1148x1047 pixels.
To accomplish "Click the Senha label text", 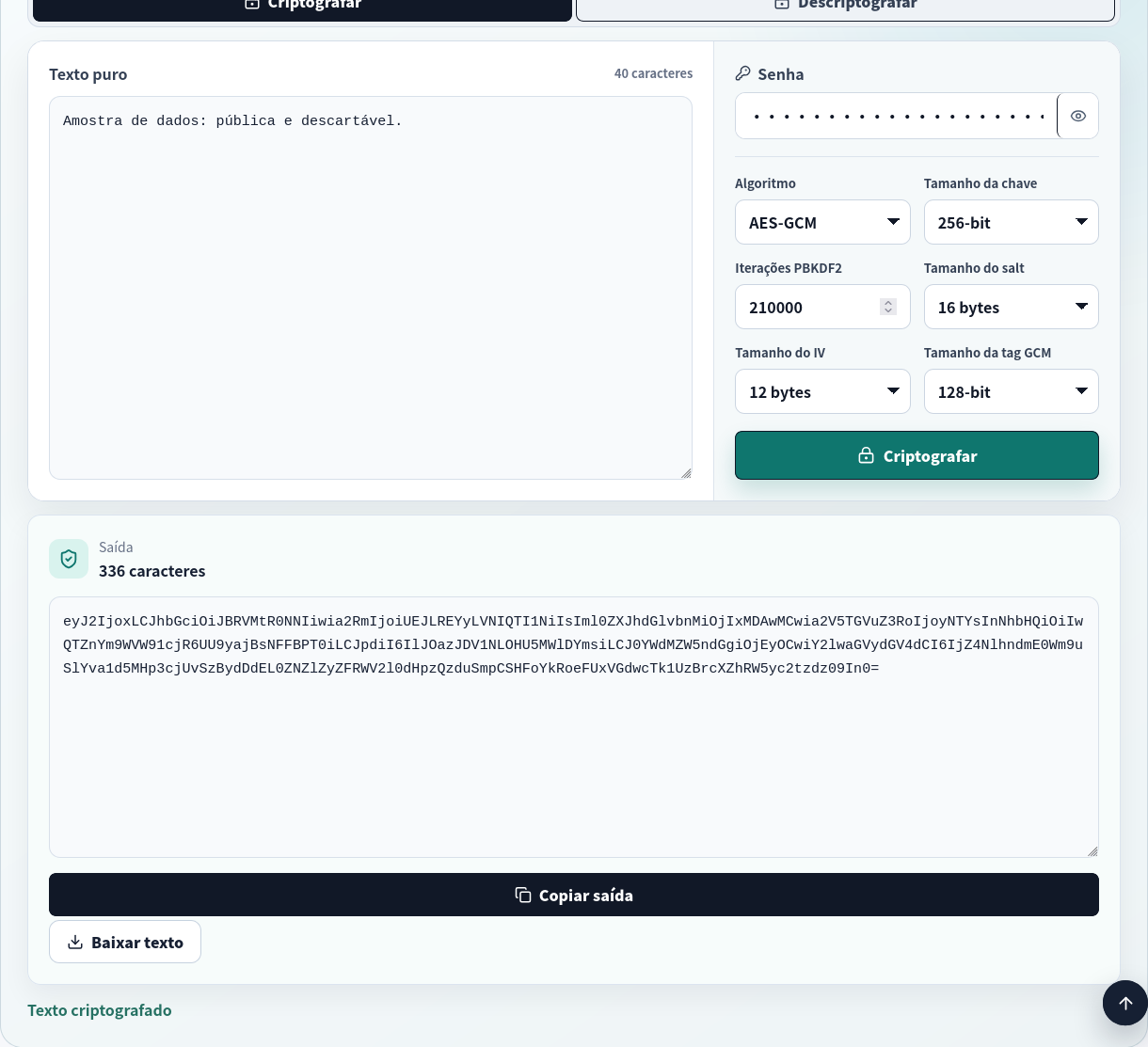I will click(781, 74).
